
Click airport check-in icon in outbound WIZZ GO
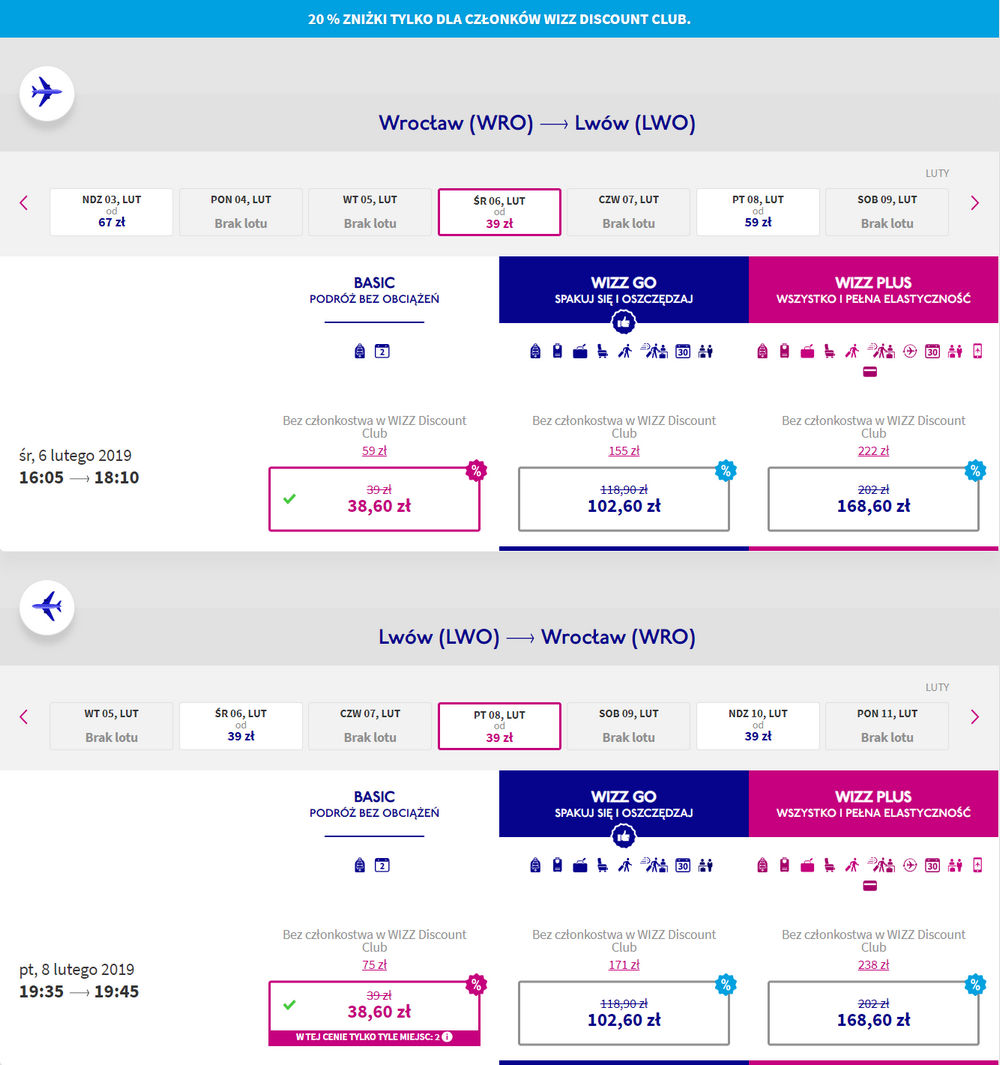coord(655,351)
